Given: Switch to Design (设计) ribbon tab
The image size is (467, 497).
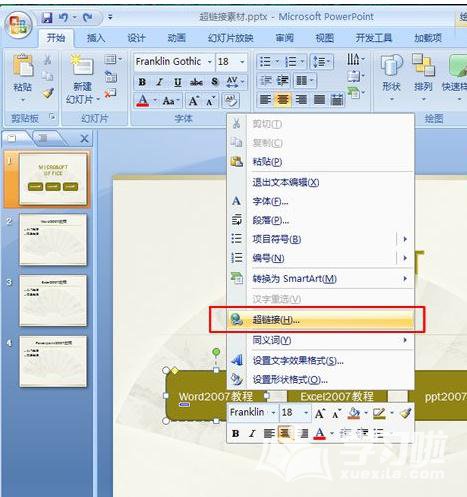Looking at the screenshot, I should click(137, 38).
